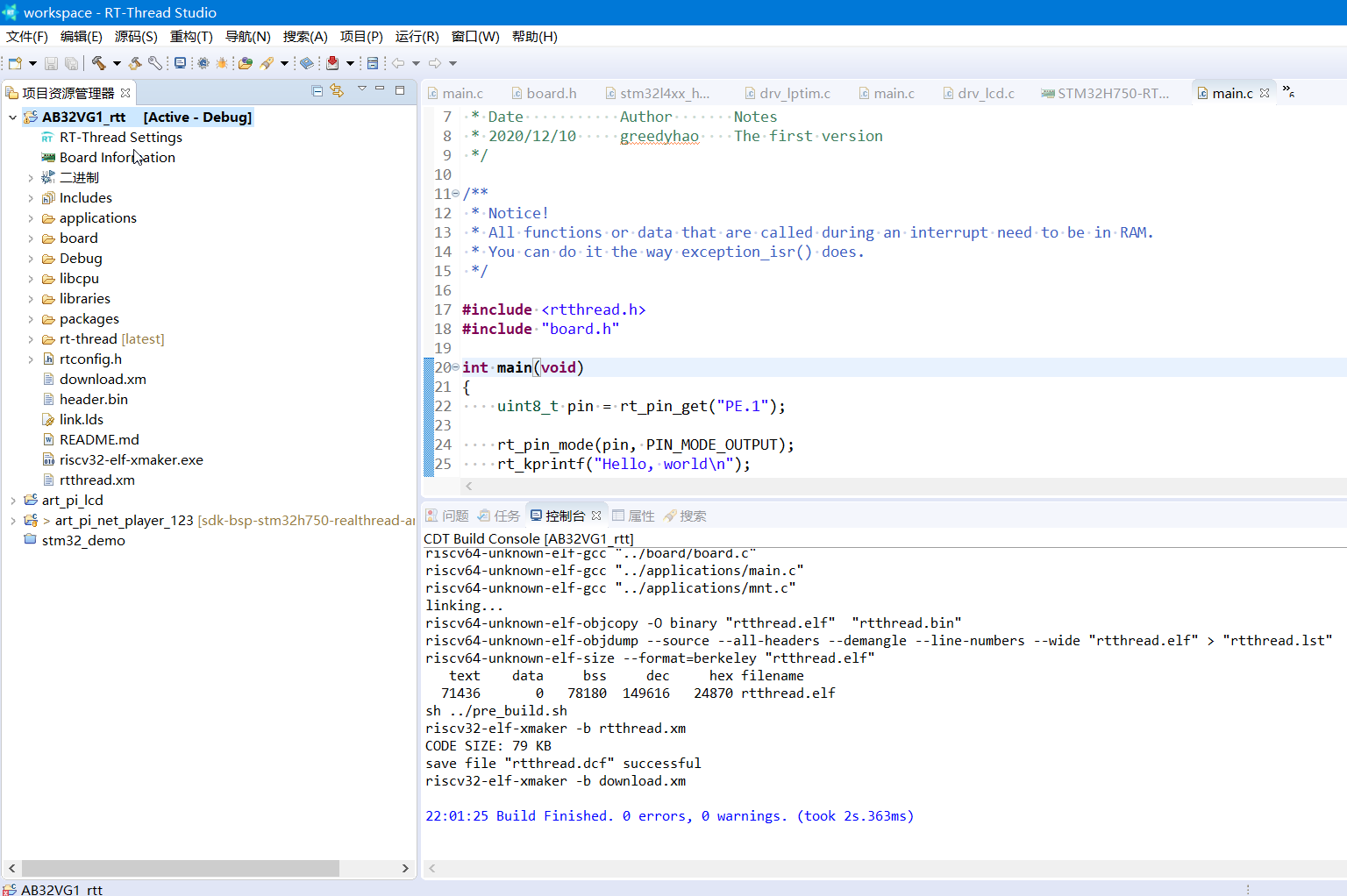Open the 编辑(E) menu
The height and width of the screenshot is (896, 1347).
pos(82,36)
